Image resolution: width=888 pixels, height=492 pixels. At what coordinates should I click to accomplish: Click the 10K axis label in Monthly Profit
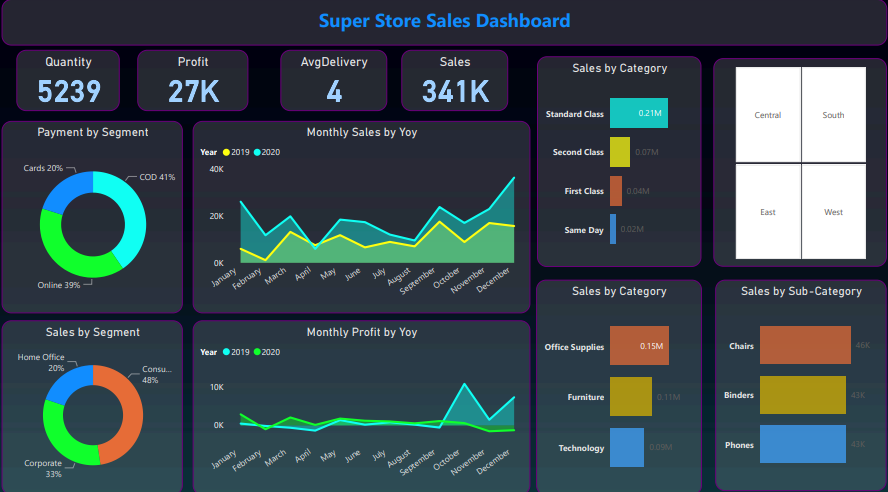(x=217, y=387)
